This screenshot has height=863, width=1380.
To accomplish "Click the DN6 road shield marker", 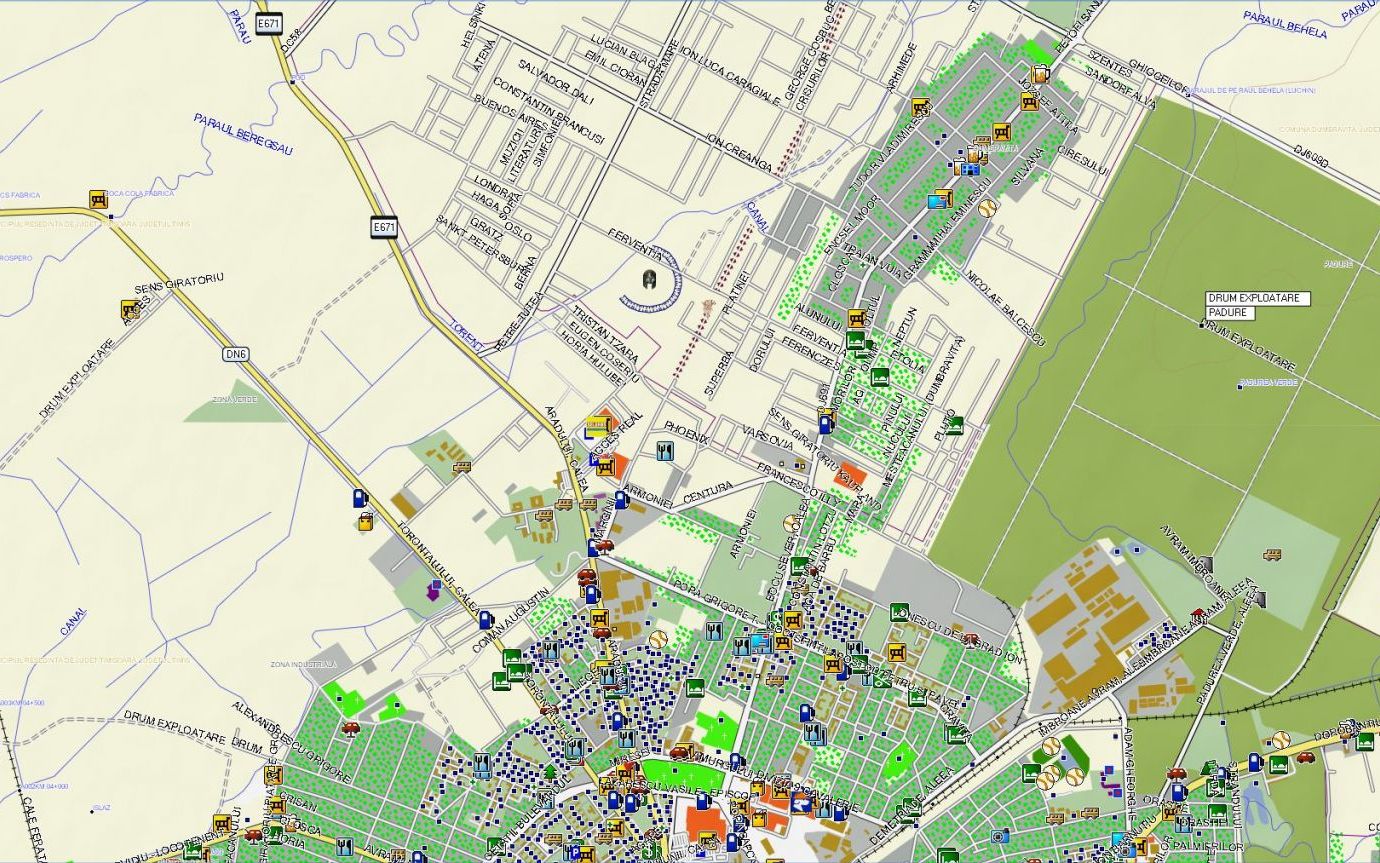I will point(235,354).
